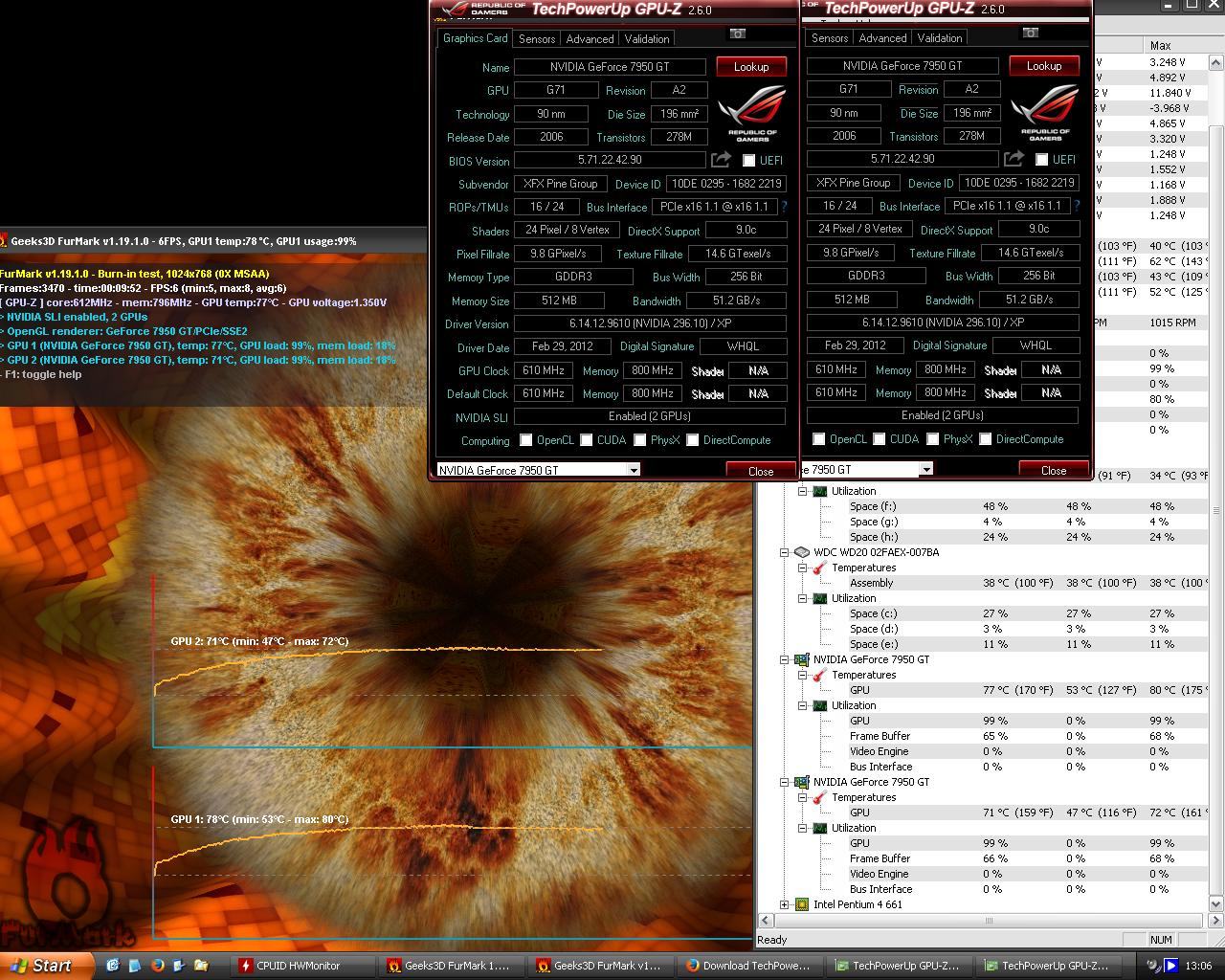Launch Firefox from the quick launch bar

click(x=157, y=966)
